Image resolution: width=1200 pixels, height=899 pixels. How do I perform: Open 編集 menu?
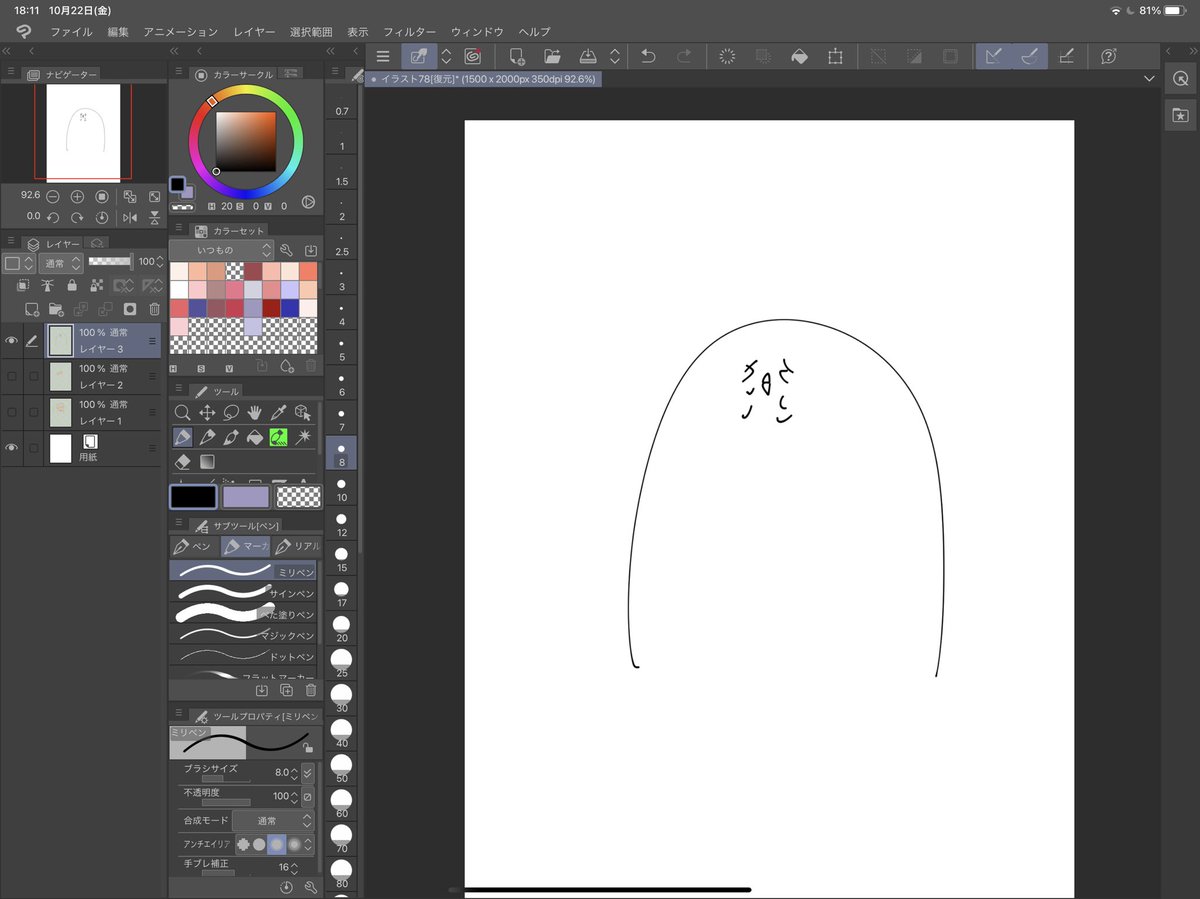[x=118, y=32]
